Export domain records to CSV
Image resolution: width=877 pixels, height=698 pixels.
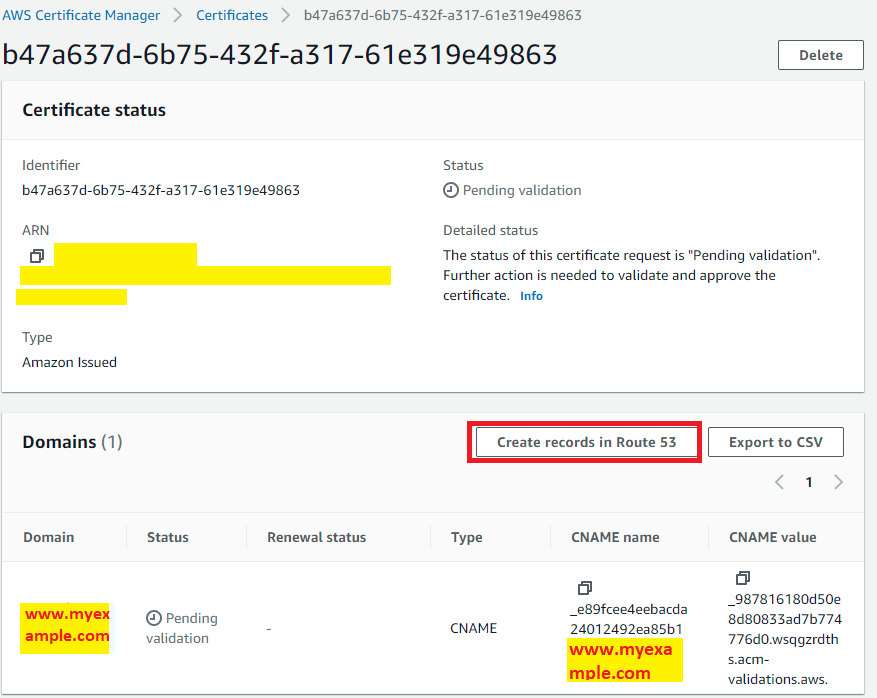pos(775,442)
